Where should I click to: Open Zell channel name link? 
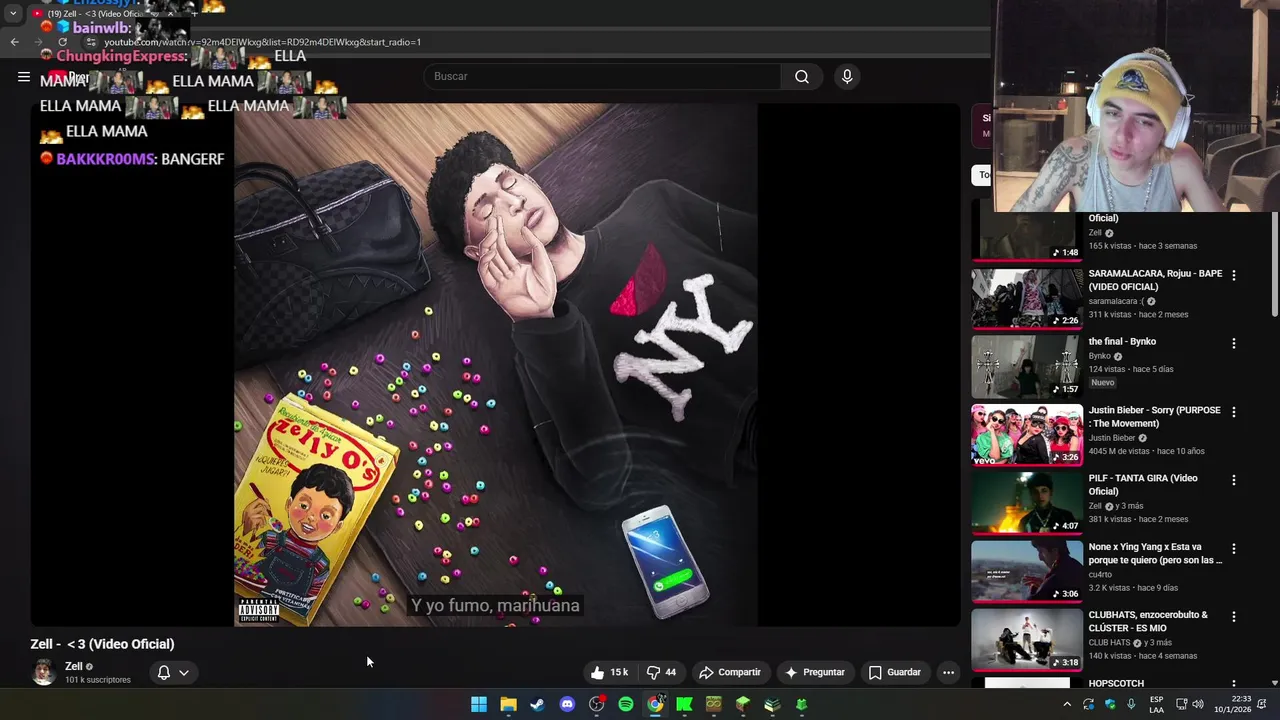point(74,666)
